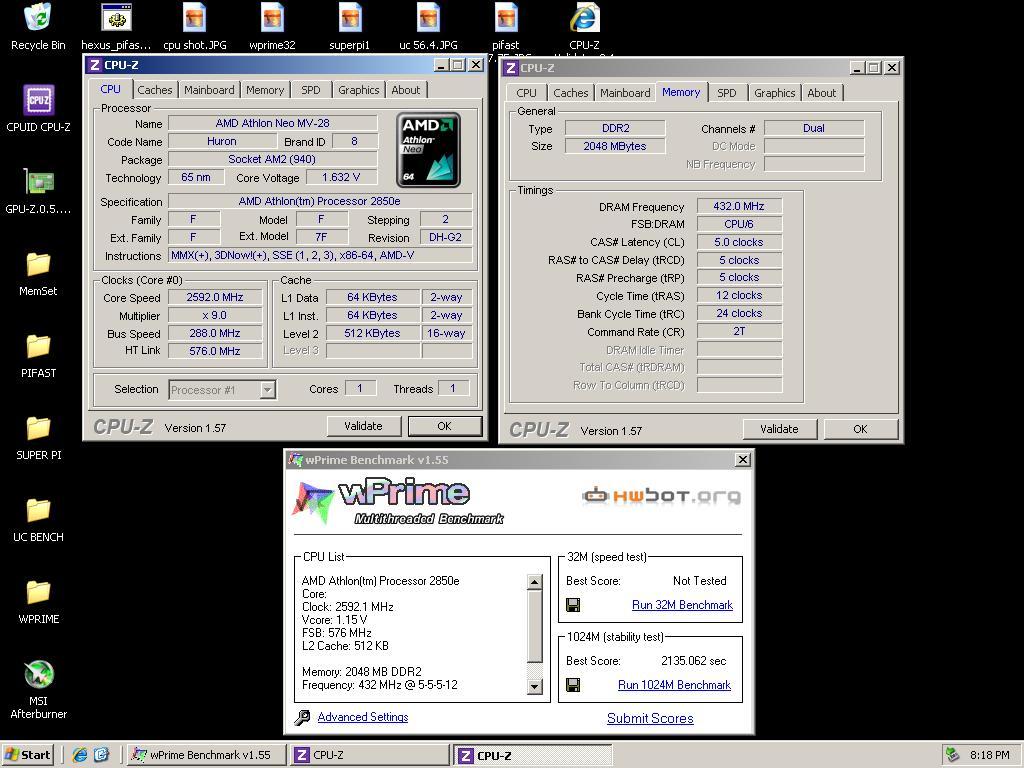Click the Internet Explorer quick launch icon in taskbar
Image resolution: width=1024 pixels, height=768 pixels.
tap(80, 755)
